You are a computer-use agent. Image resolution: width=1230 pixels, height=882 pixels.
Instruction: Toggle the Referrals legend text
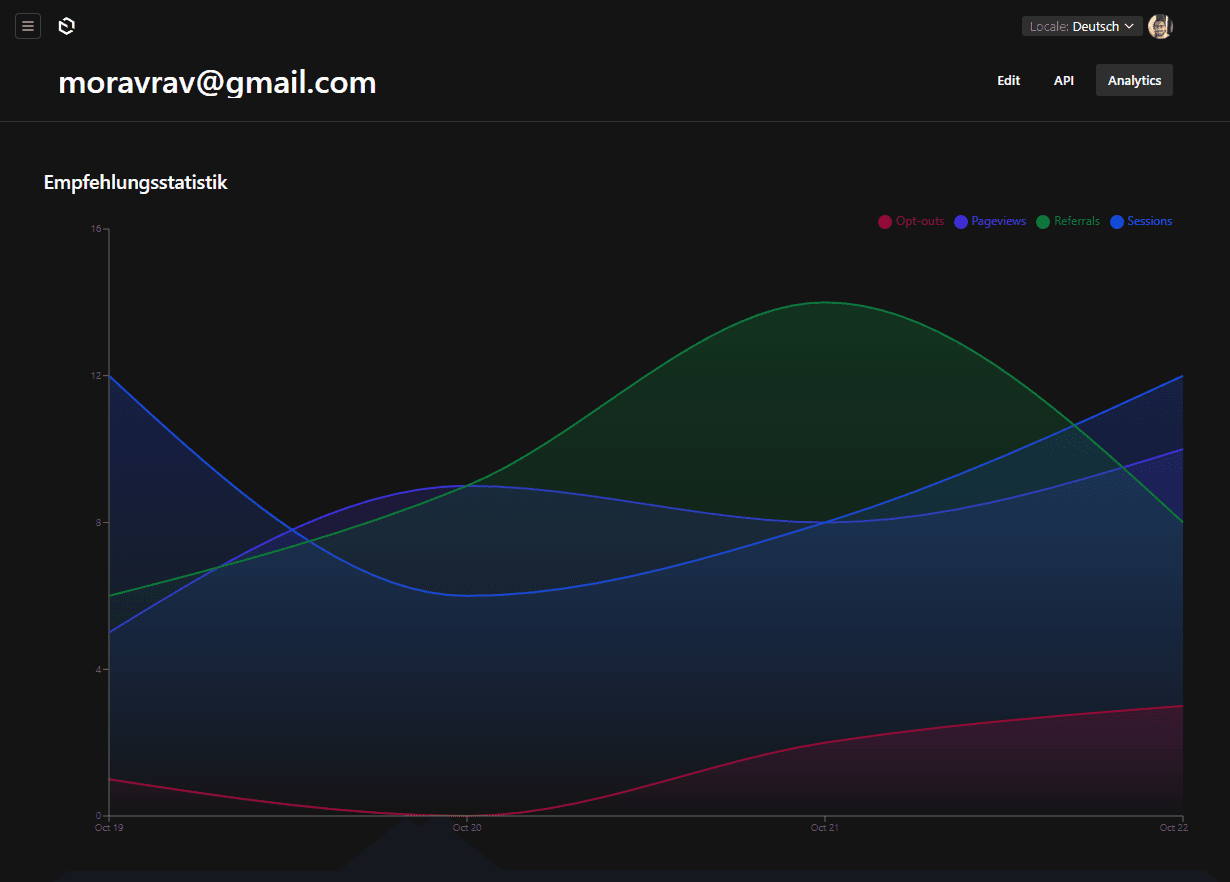(x=1077, y=221)
